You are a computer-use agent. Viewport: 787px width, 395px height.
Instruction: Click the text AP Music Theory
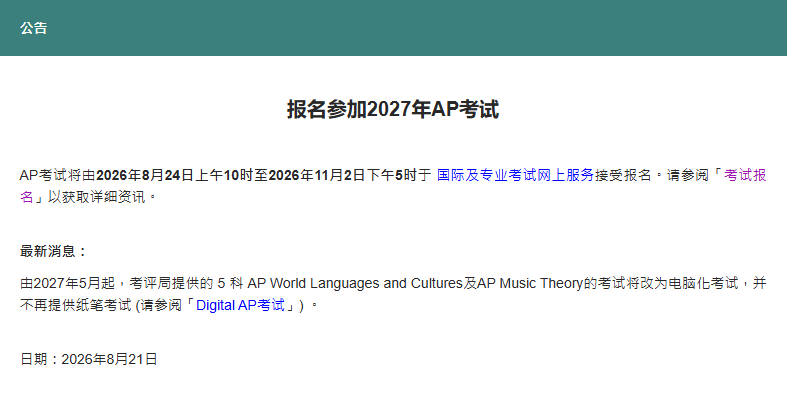pyautogui.click(x=530, y=284)
